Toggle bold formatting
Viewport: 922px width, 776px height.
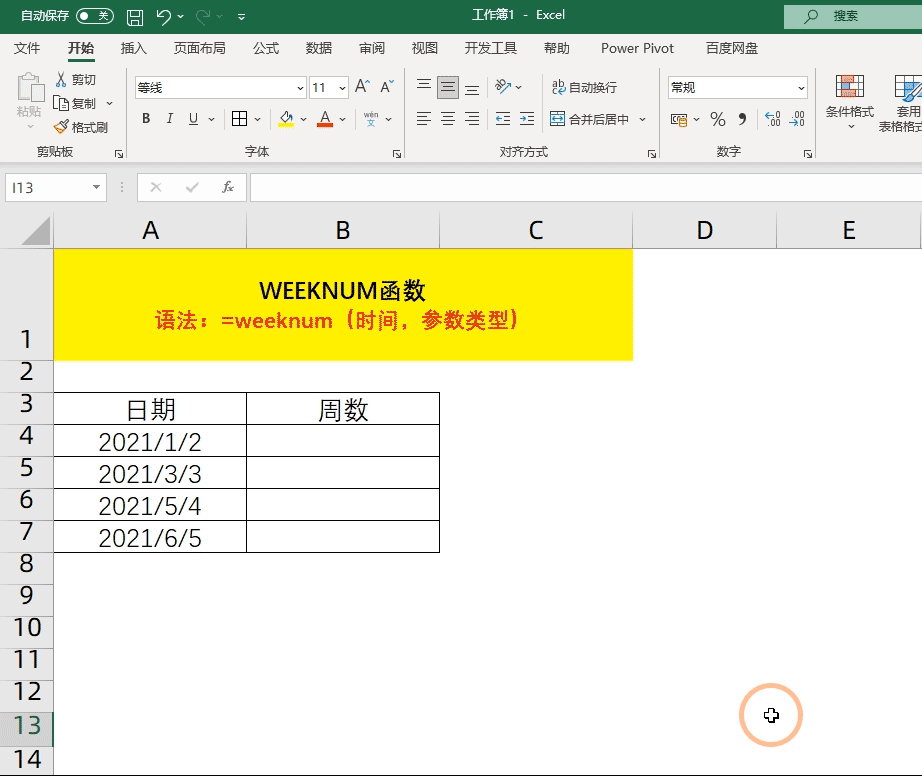click(146, 119)
